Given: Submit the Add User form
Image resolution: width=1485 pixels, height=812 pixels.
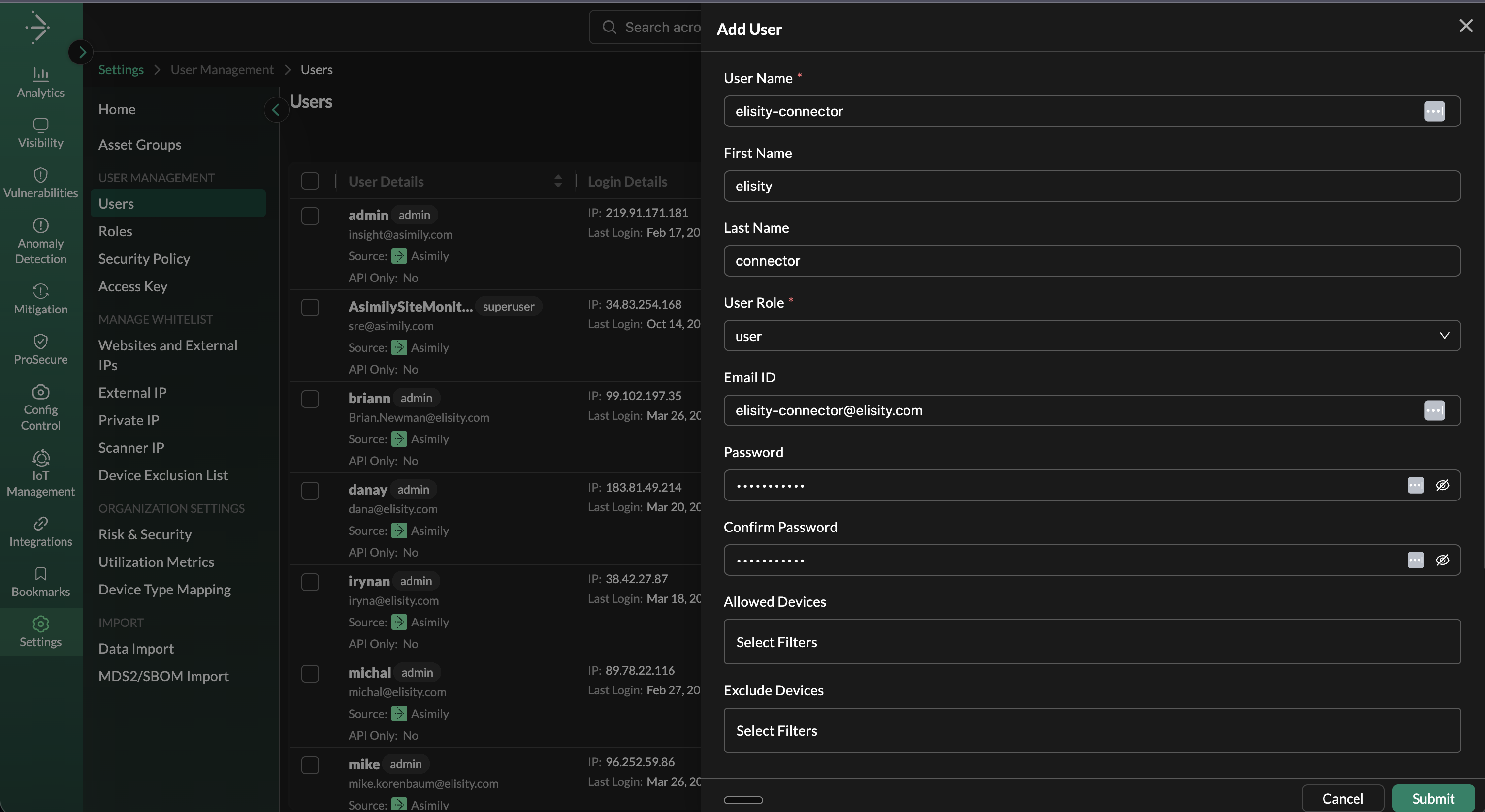Looking at the screenshot, I should [x=1433, y=799].
